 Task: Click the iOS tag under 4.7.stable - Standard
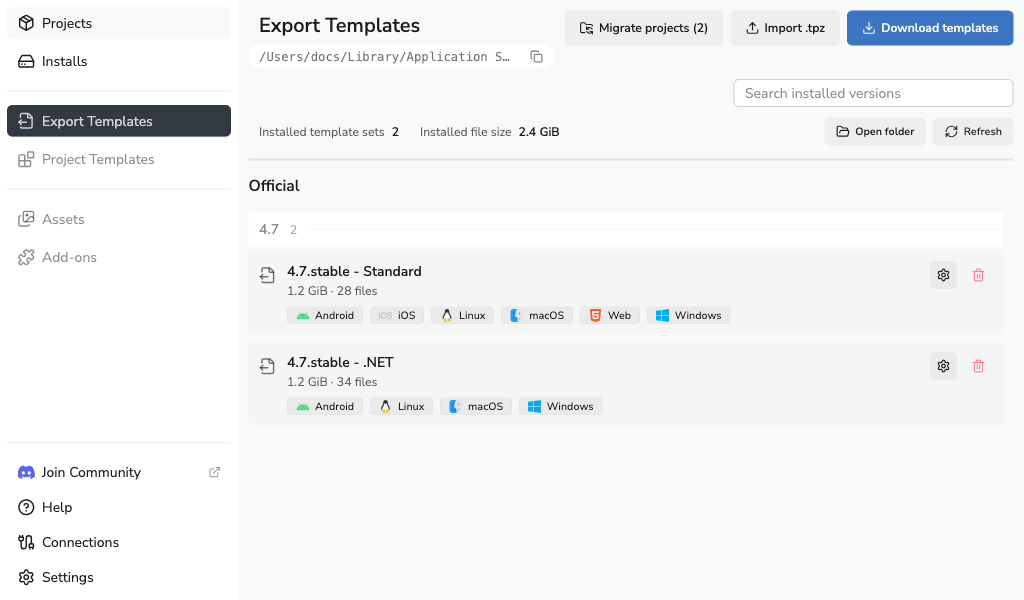396,315
